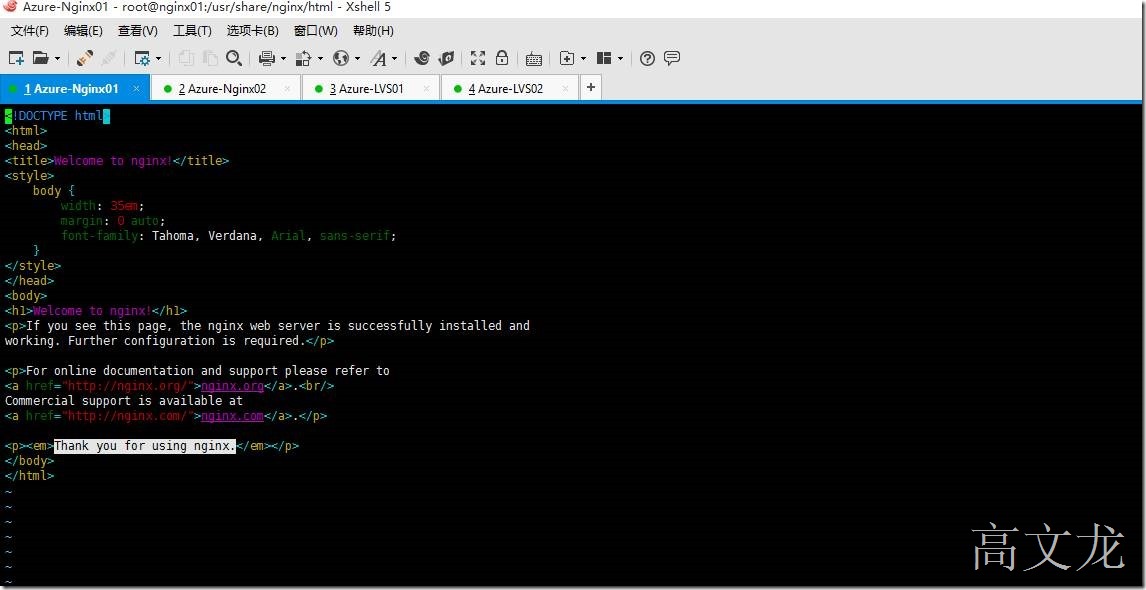This screenshot has height=590, width=1146.
Task: Expand the color scheme dropdown arrow
Action: pyautogui.click(x=320, y=58)
